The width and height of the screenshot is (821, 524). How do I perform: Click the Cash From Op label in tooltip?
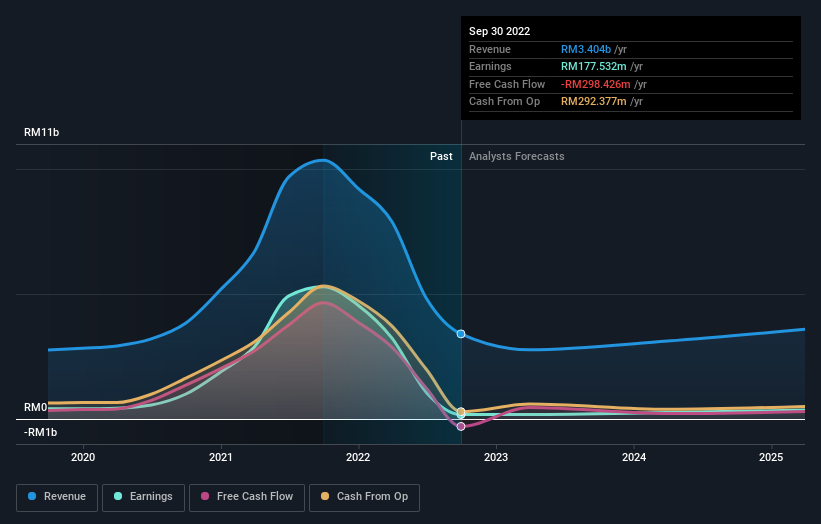(x=504, y=102)
